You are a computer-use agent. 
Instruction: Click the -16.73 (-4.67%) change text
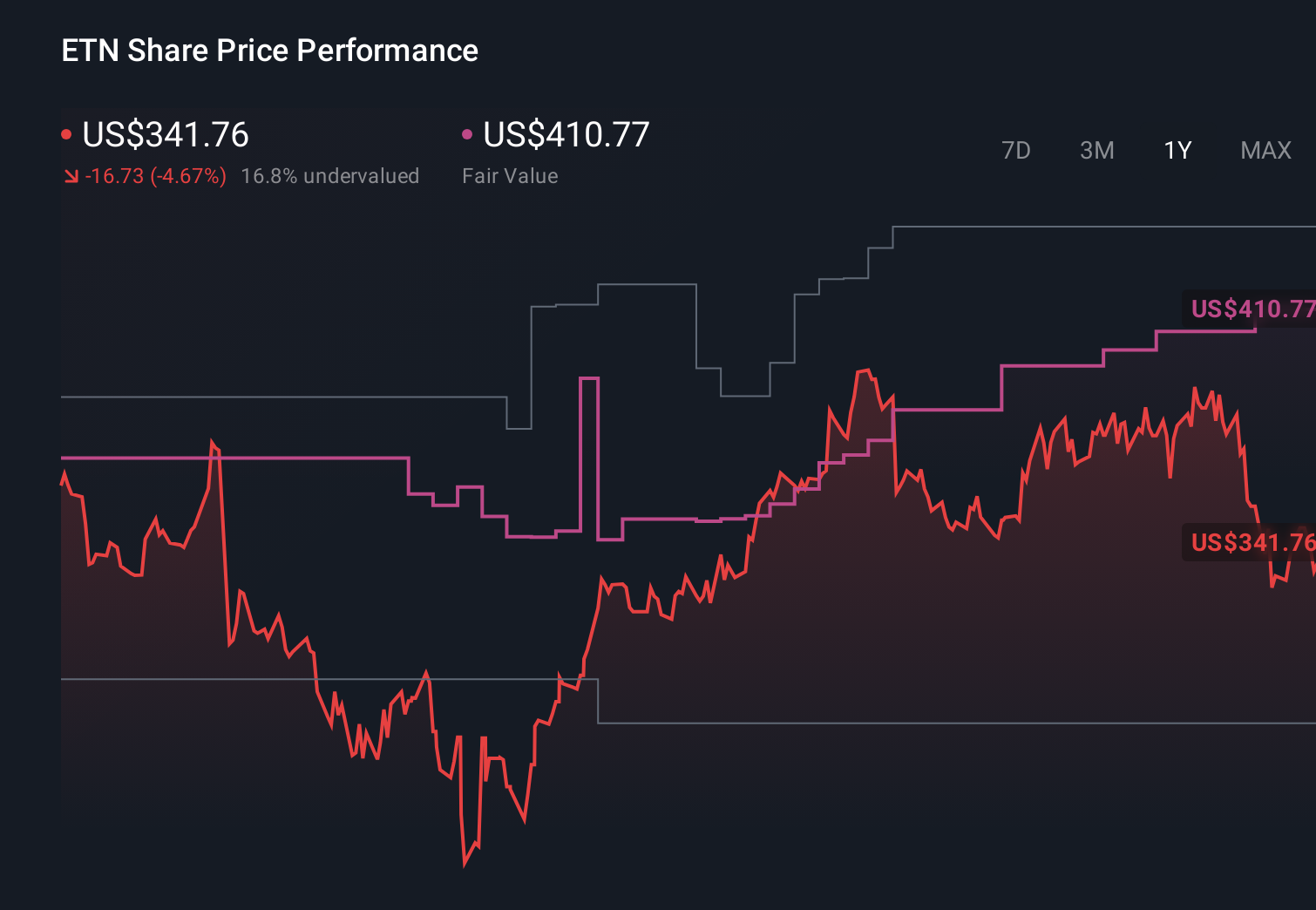pos(157,176)
